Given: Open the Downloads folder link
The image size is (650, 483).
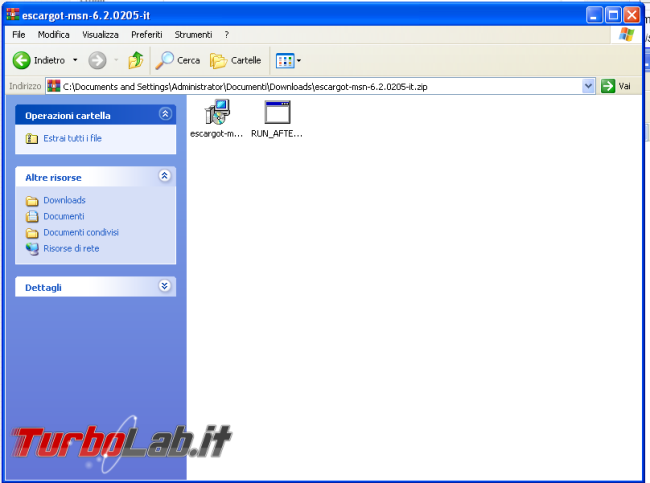Looking at the screenshot, I should pyautogui.click(x=64, y=200).
